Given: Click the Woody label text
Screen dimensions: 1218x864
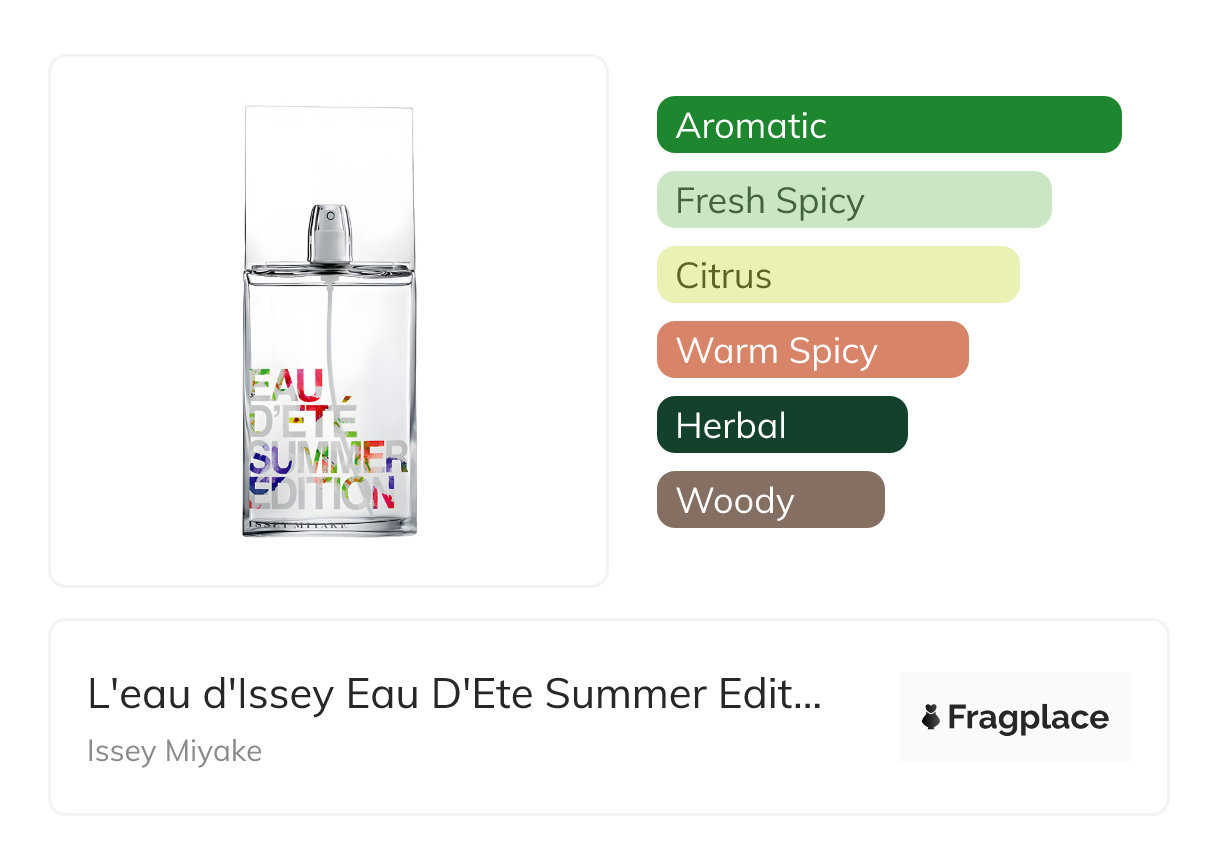Looking at the screenshot, I should pos(735,502).
